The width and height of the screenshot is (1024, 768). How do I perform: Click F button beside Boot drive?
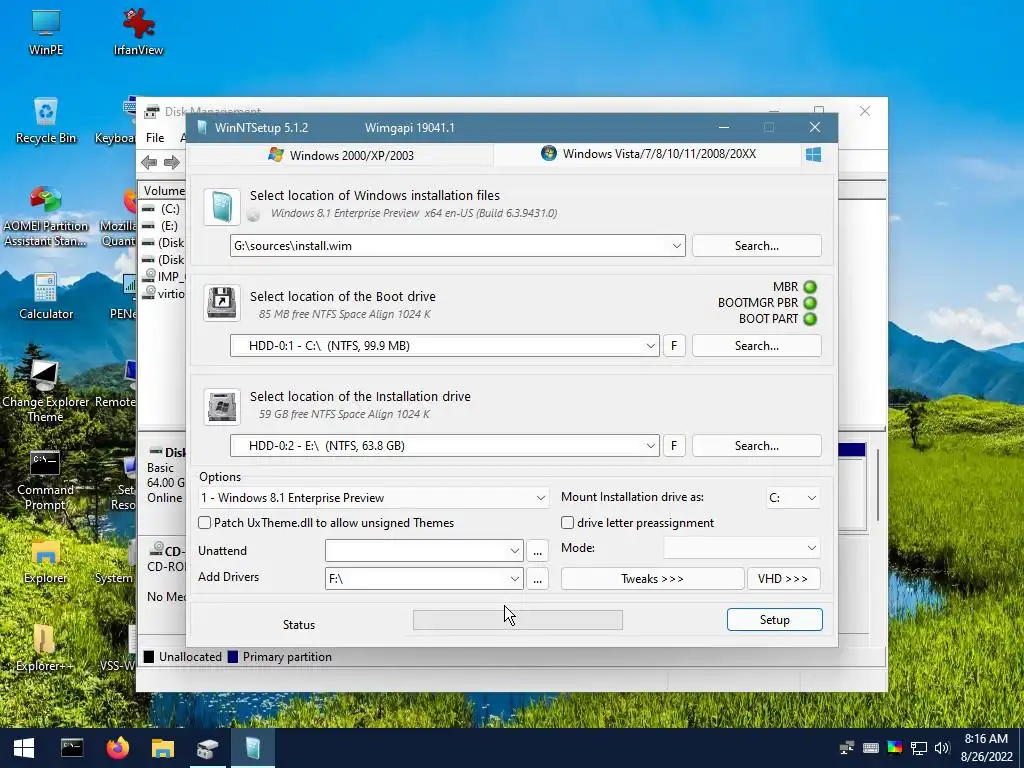tap(674, 345)
